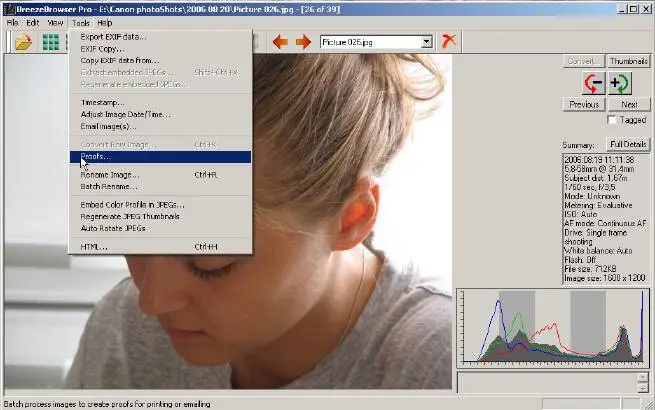Choose Embed Color Profile in JPEGs

[160, 205]
